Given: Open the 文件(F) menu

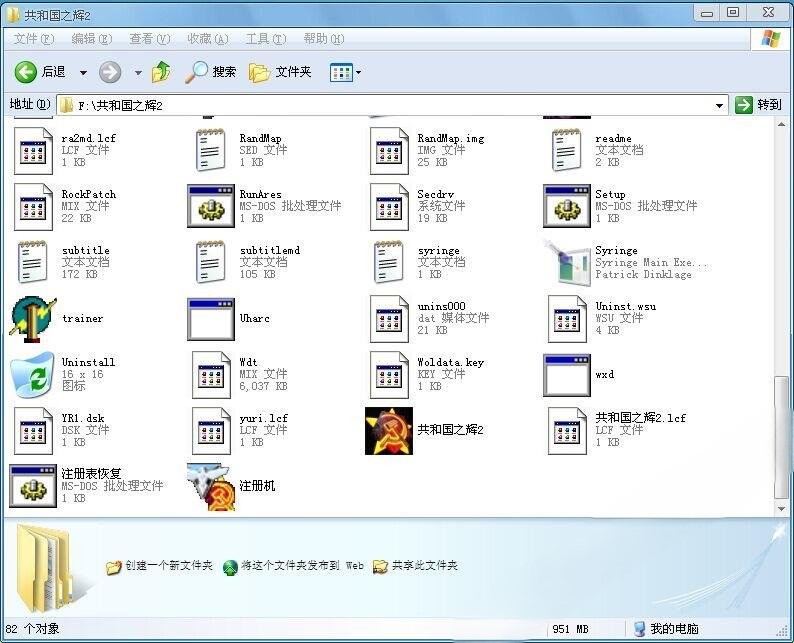Looking at the screenshot, I should tap(33, 39).
